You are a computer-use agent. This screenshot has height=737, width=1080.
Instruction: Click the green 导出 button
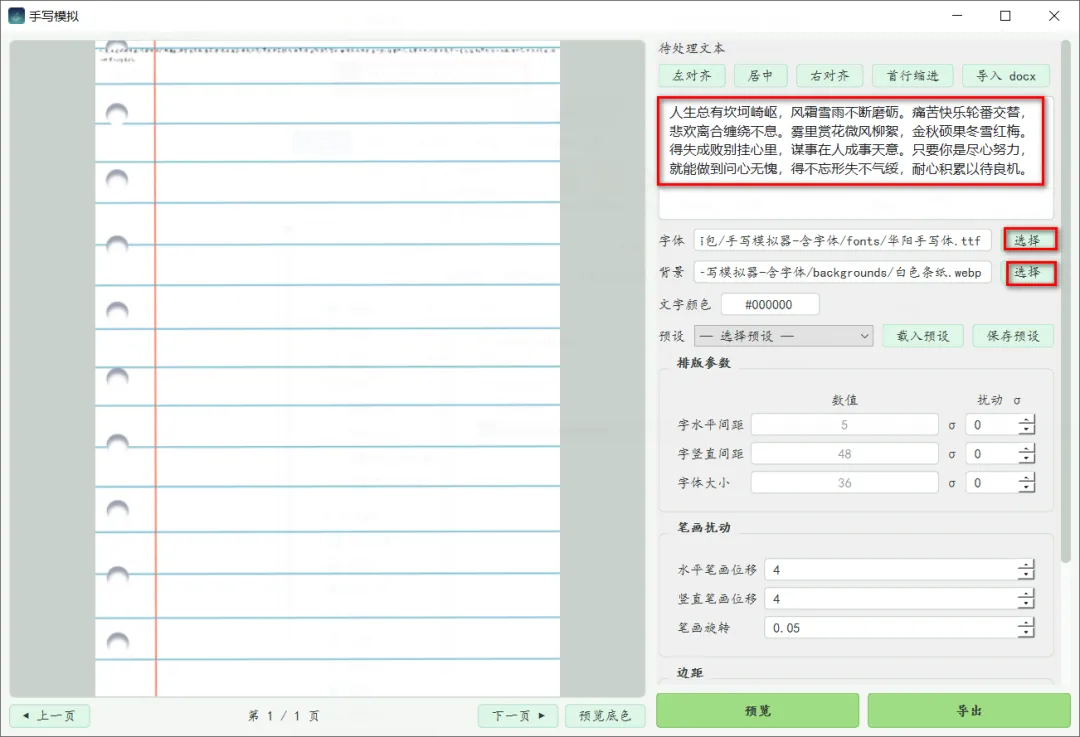(x=968, y=710)
